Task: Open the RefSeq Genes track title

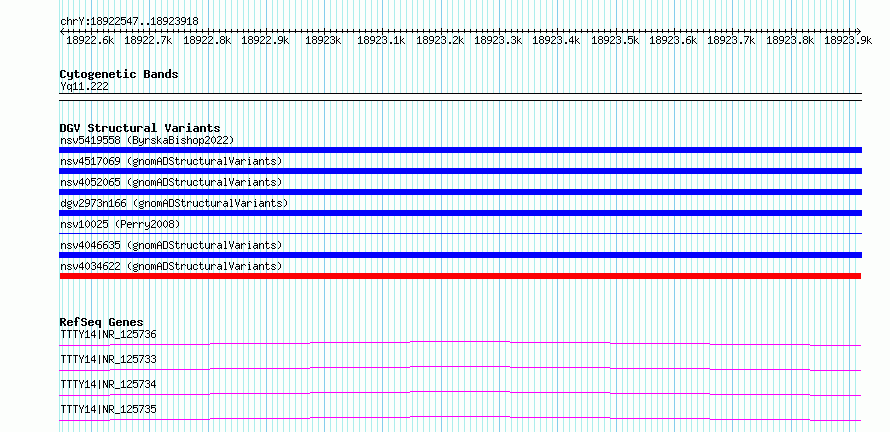Action: coord(102,322)
